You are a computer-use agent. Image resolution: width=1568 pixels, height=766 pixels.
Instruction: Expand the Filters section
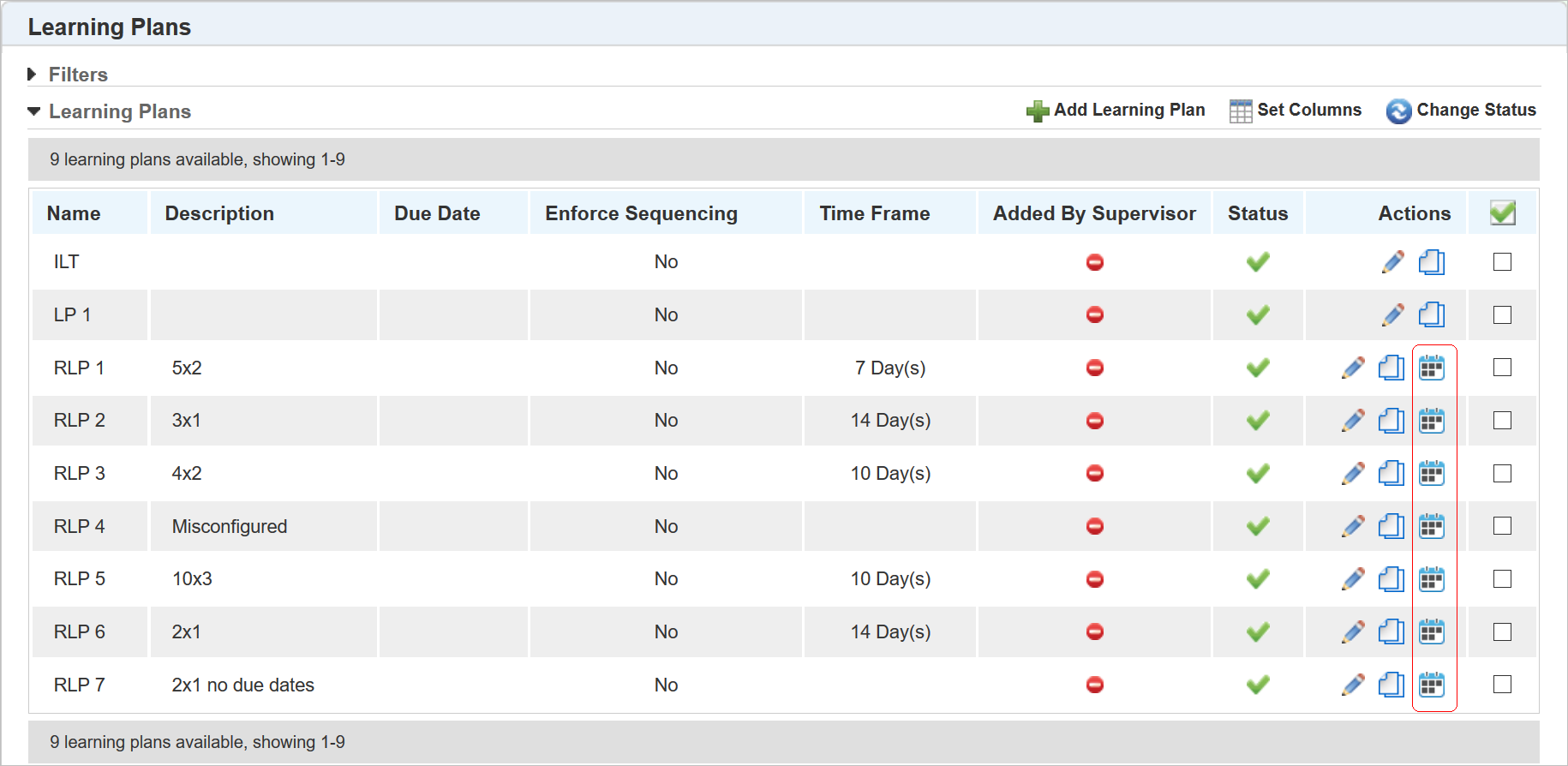tap(33, 75)
